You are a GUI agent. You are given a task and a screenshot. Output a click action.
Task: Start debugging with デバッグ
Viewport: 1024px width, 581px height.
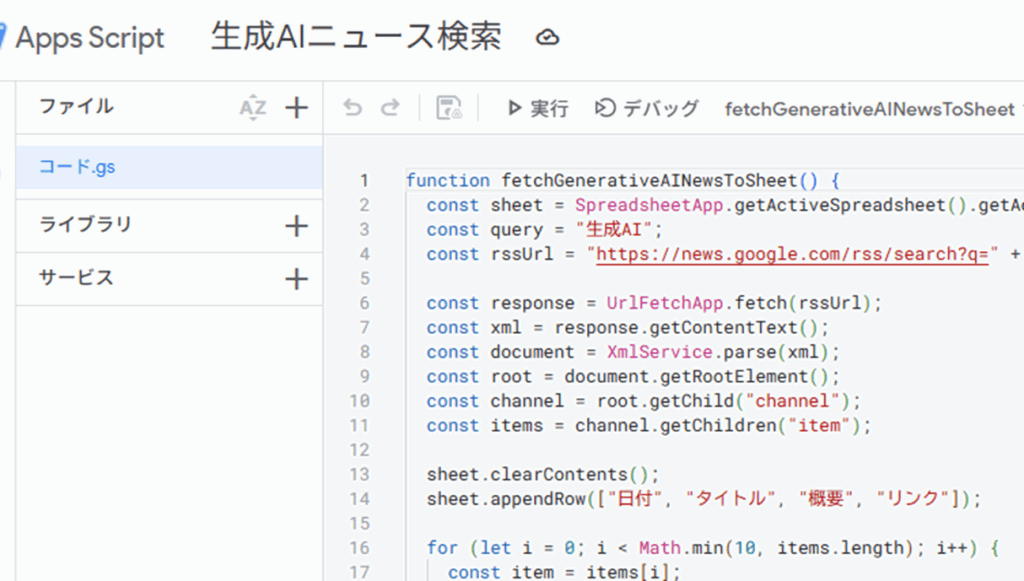coord(647,108)
